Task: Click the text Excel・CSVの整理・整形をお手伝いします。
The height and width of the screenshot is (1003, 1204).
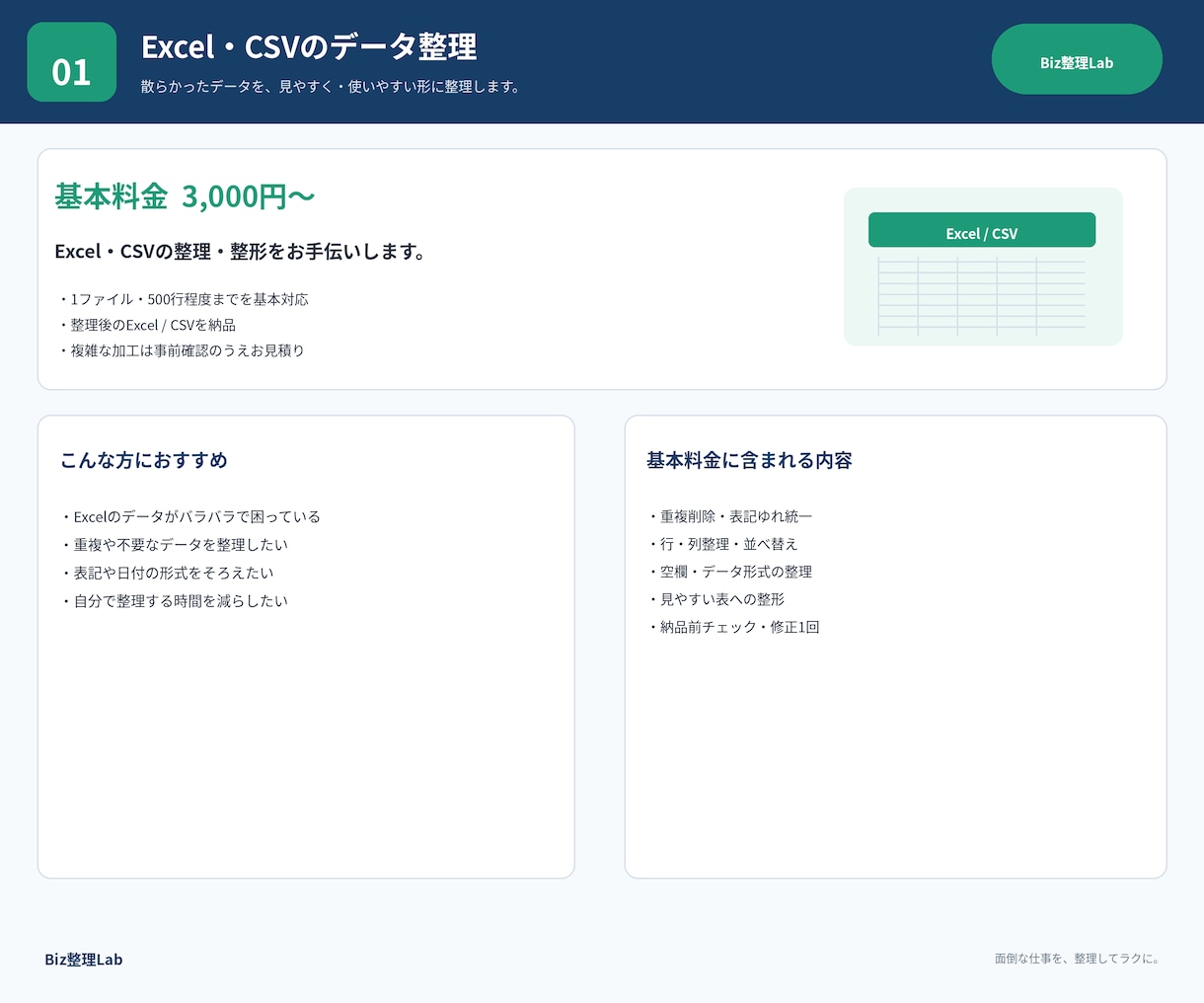Action: point(240,252)
